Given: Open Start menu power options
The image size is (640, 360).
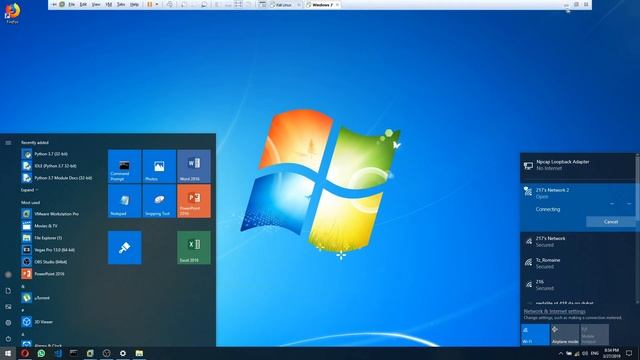Looking at the screenshot, I should (x=8, y=339).
